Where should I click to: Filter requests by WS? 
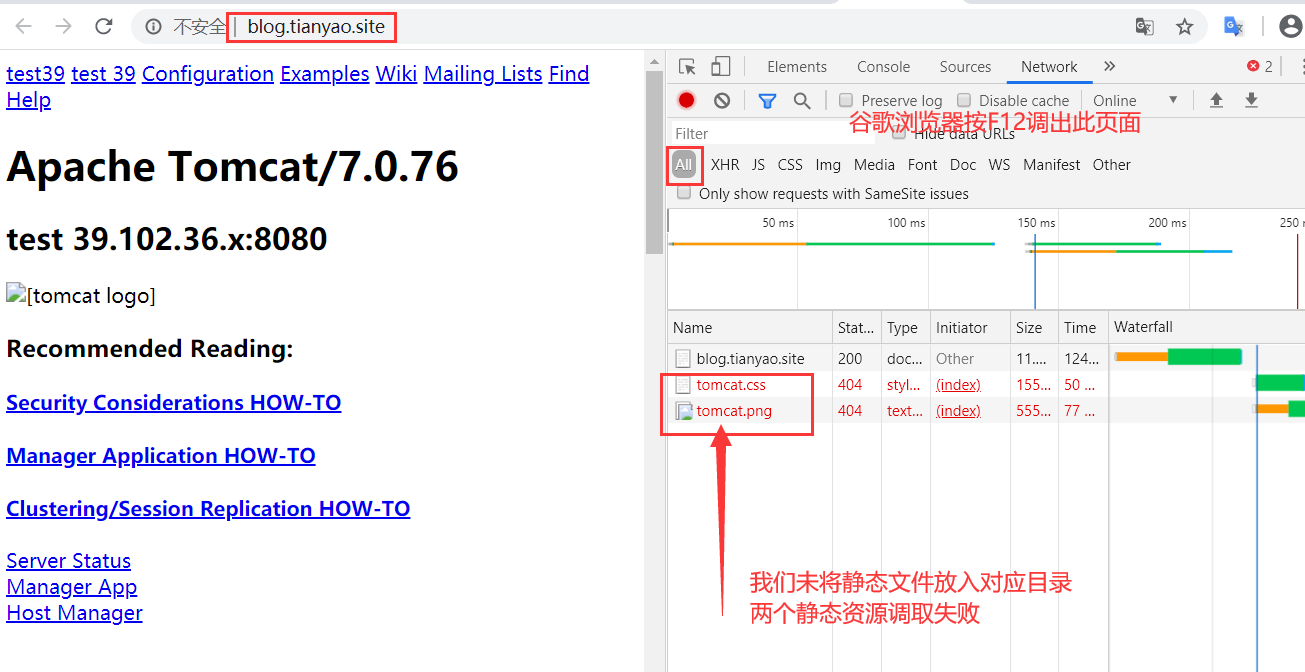(x=999, y=165)
